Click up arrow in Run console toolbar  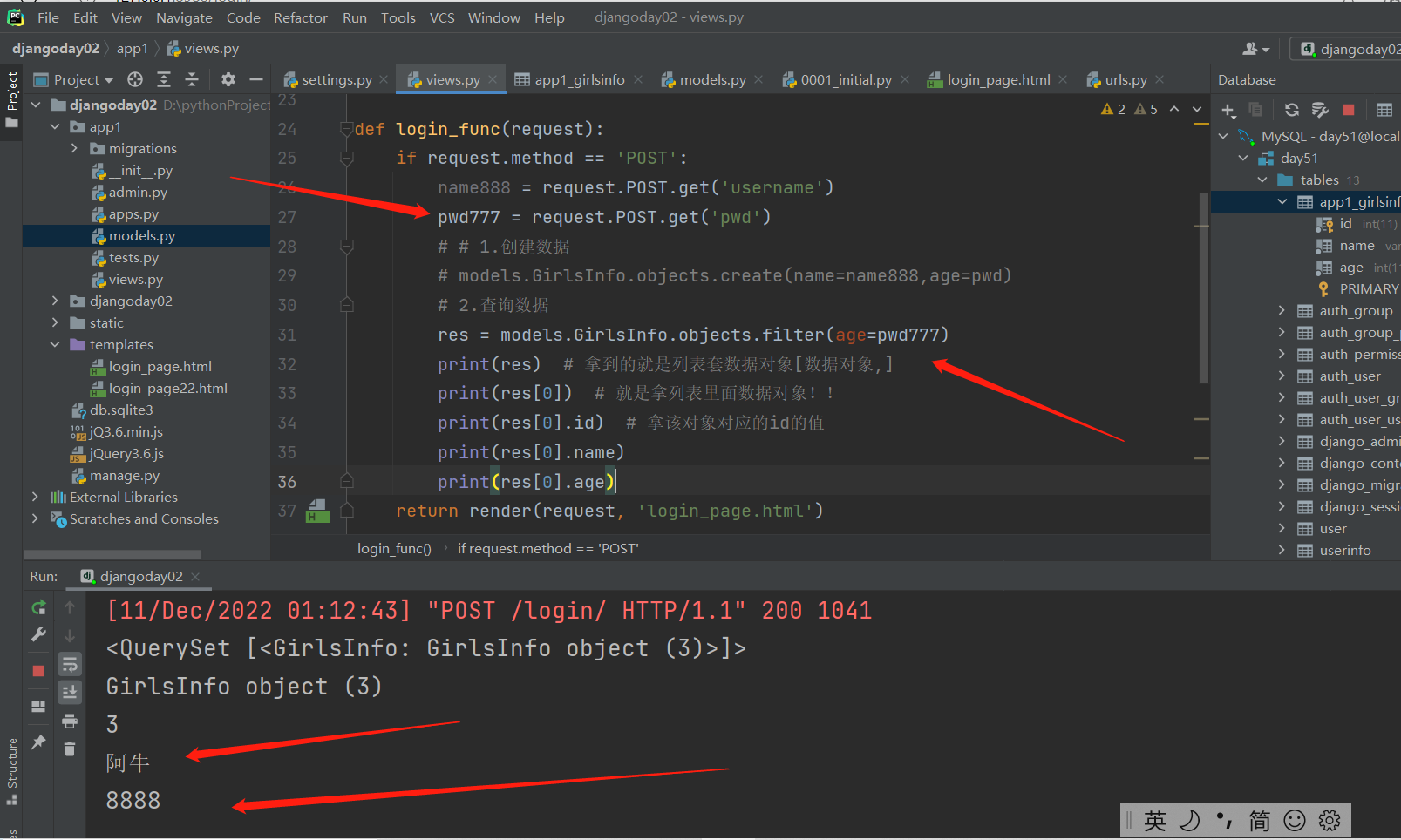coord(70,607)
